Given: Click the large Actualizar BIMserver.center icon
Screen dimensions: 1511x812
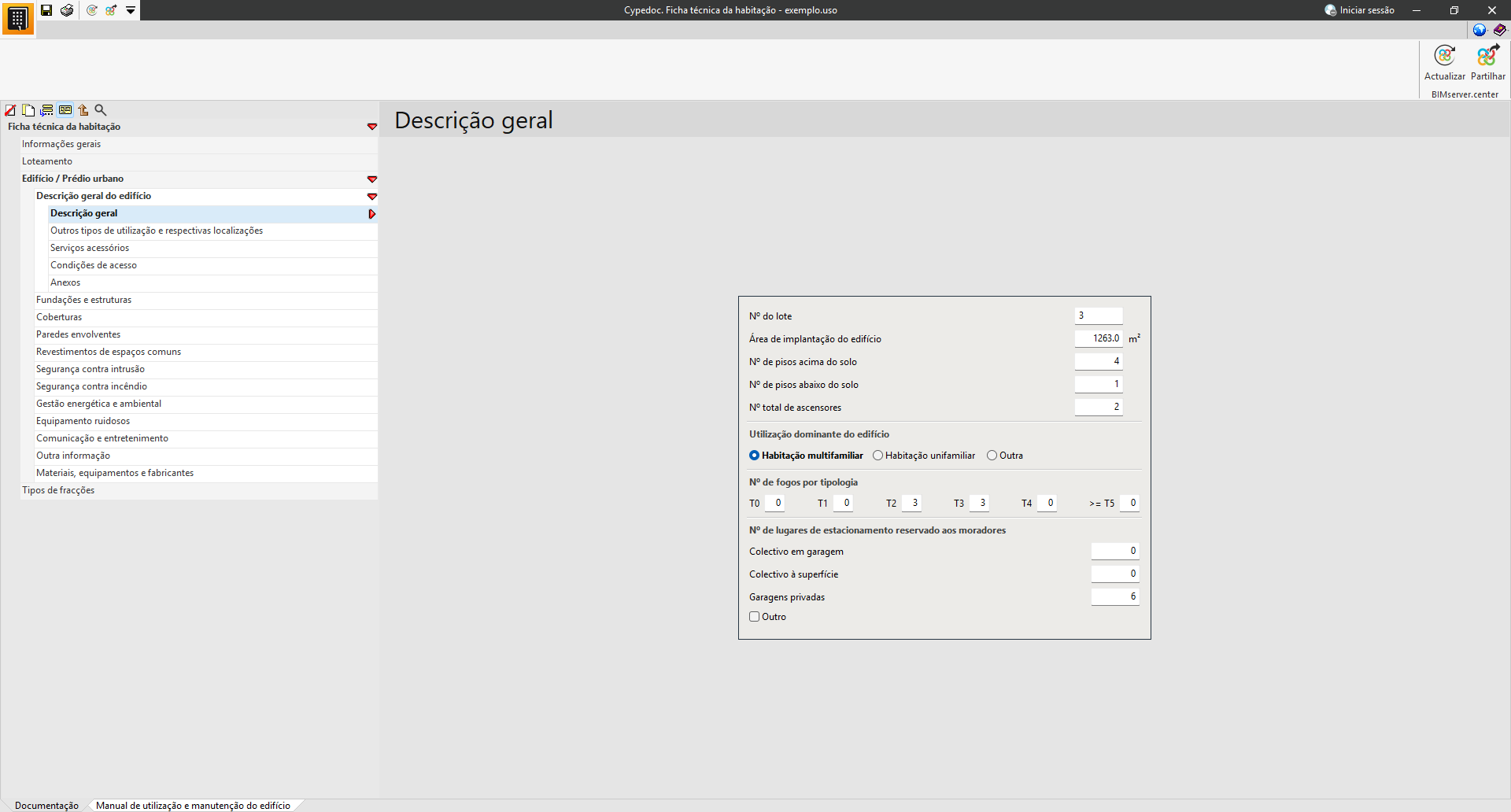Looking at the screenshot, I should click(1445, 56).
